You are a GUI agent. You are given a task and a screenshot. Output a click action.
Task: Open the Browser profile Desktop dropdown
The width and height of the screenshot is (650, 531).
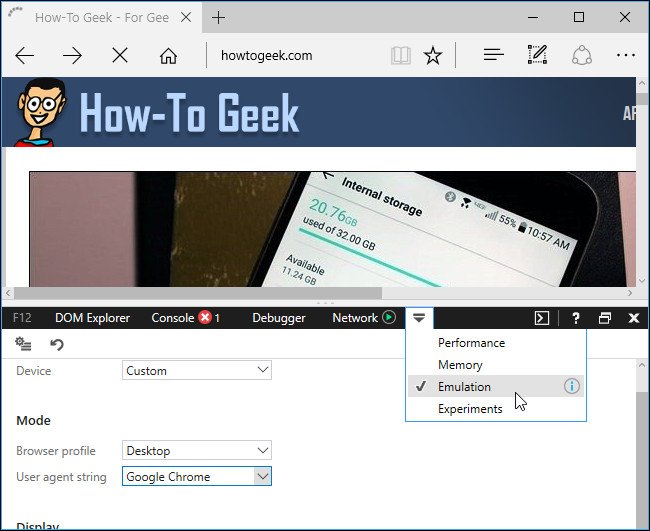[x=197, y=450]
